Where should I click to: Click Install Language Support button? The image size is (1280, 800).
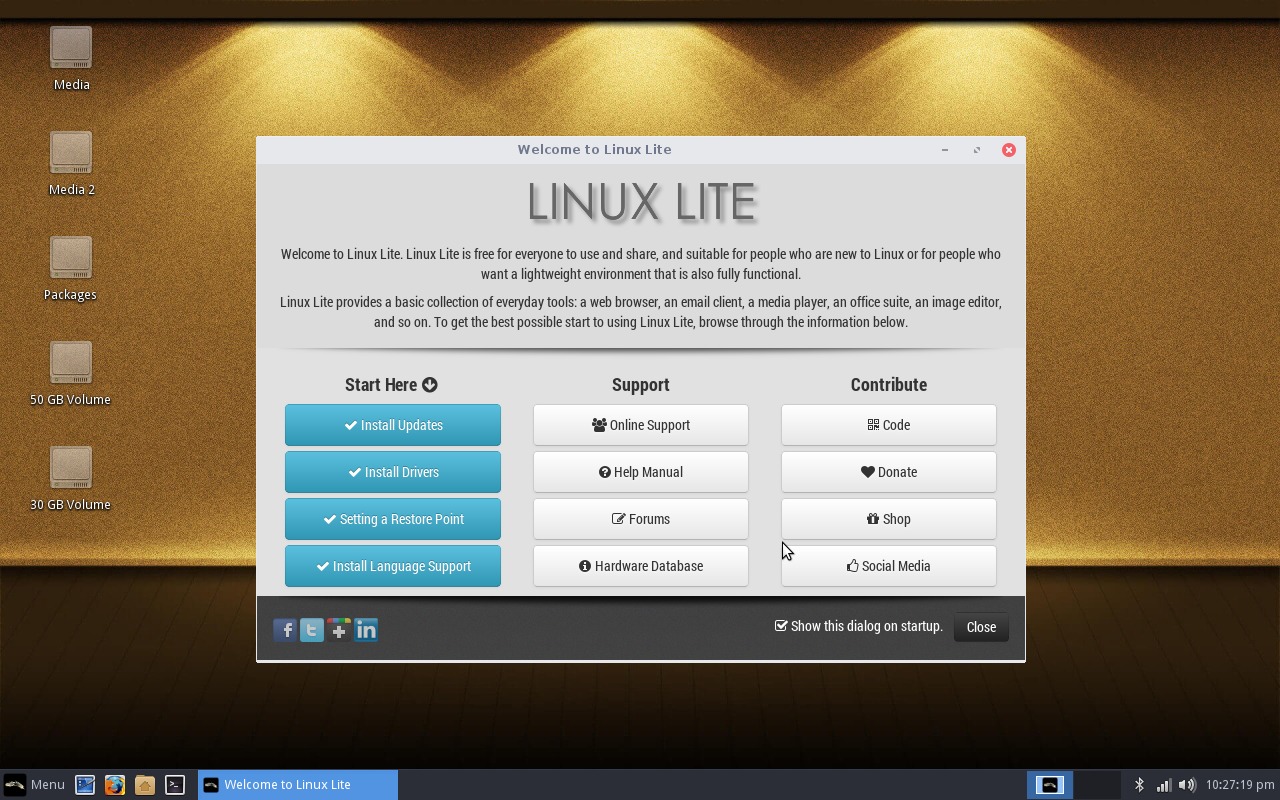(393, 566)
